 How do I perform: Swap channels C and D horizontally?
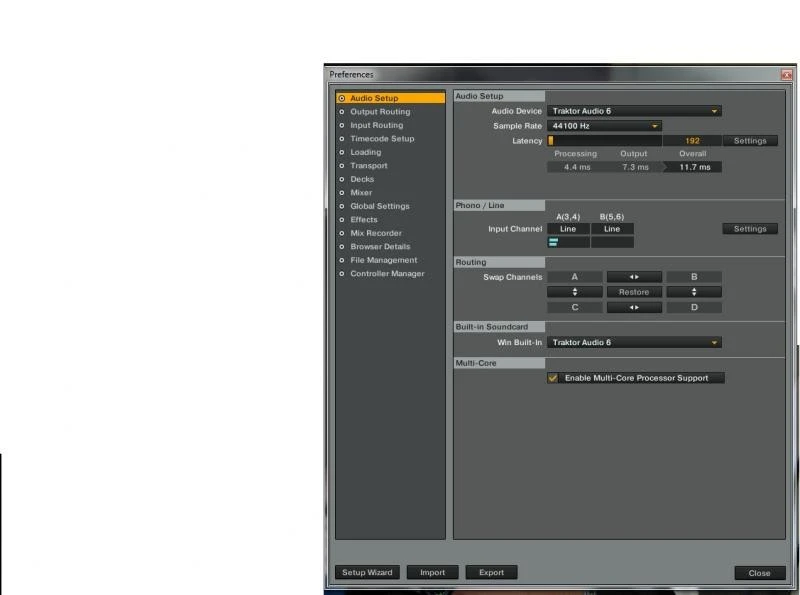[634, 308]
